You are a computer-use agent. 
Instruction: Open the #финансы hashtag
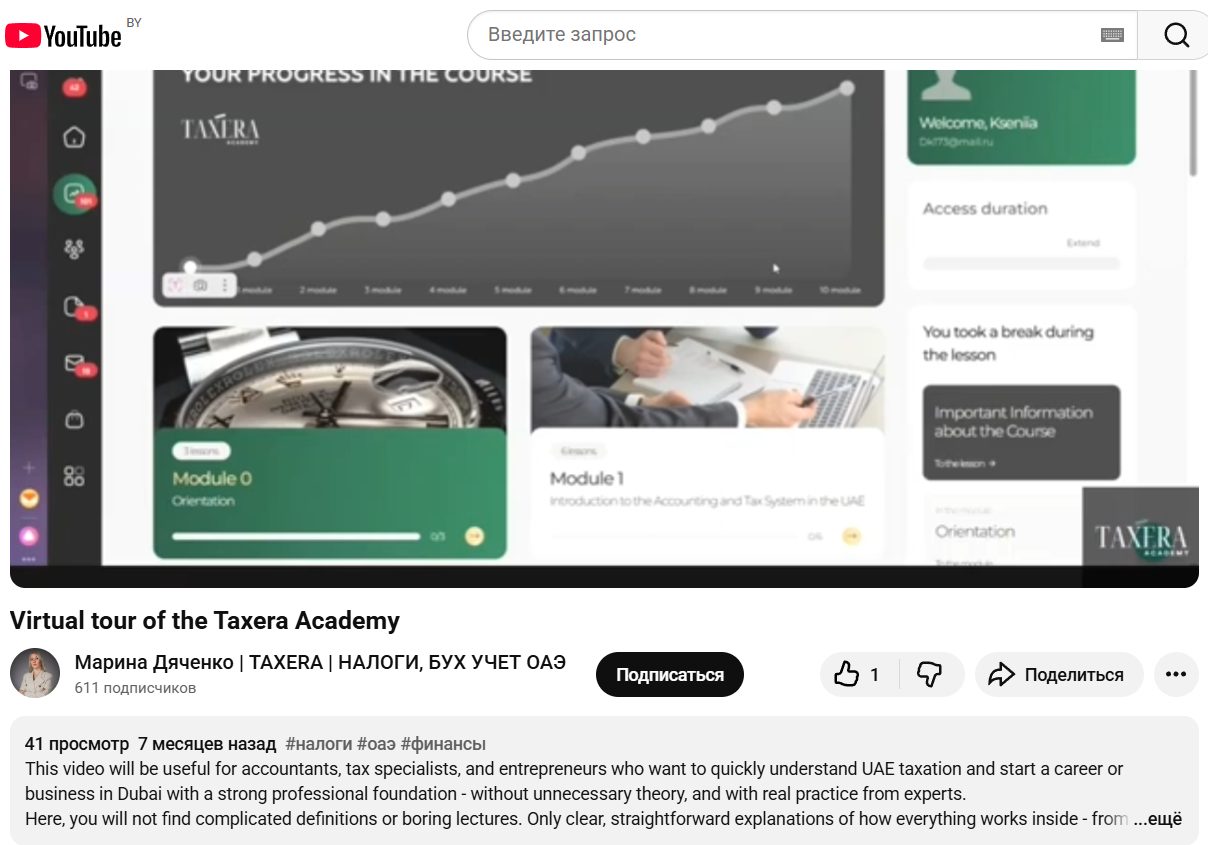click(443, 744)
